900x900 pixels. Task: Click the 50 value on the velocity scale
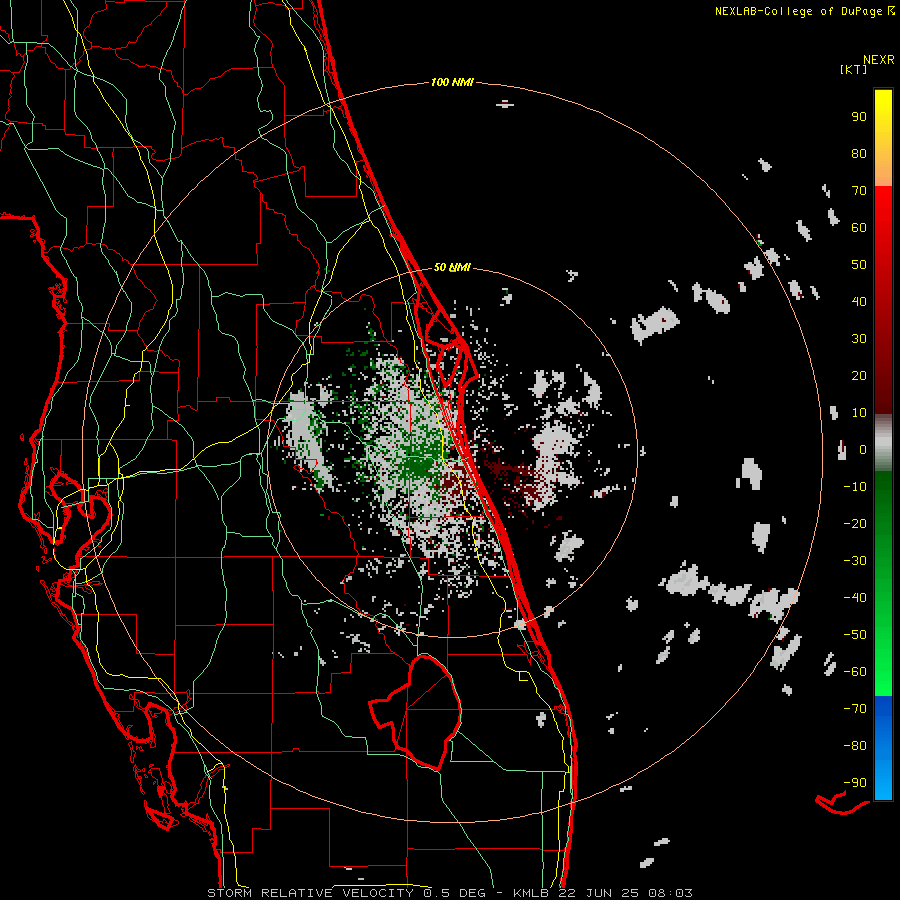coord(859,265)
